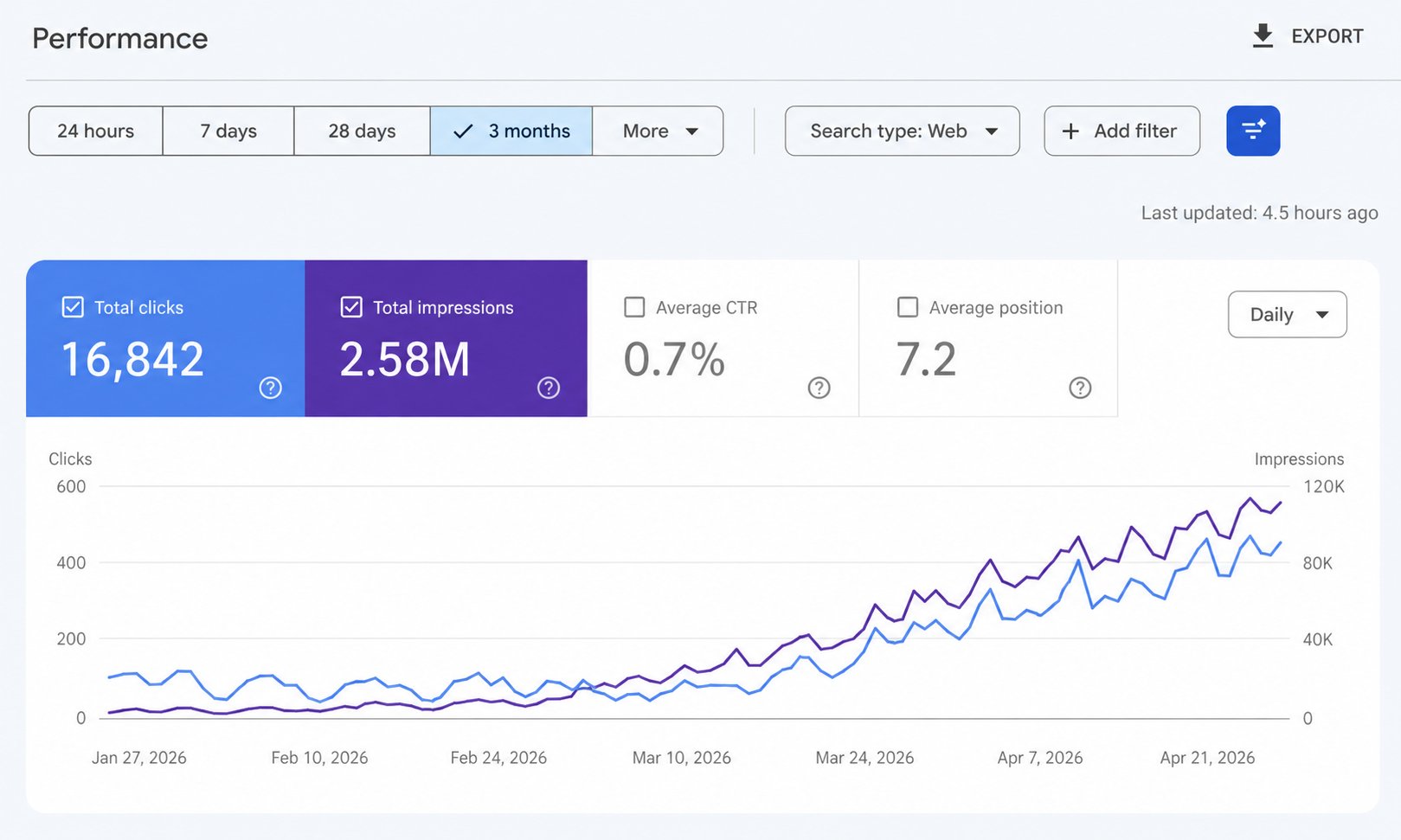This screenshot has height=840, width=1401.
Task: Click the Apr 7, 2026 axis label
Action: tap(1040, 758)
